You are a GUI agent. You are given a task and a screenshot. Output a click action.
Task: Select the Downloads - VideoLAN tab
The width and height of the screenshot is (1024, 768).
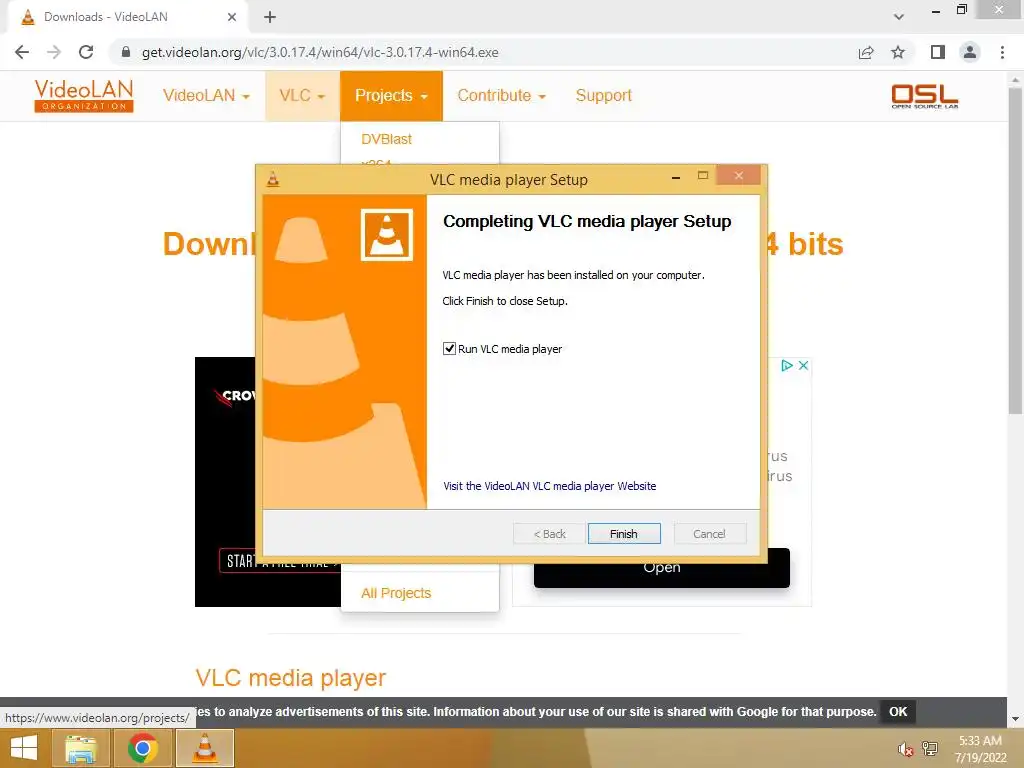128,17
